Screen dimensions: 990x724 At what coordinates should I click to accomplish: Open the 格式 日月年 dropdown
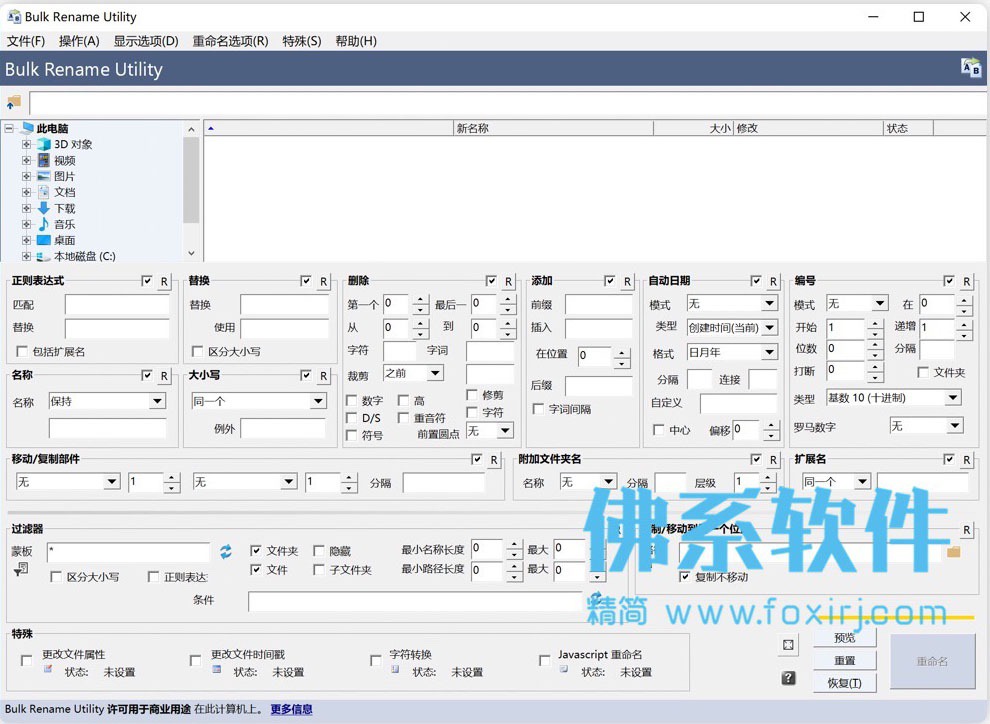(769, 352)
